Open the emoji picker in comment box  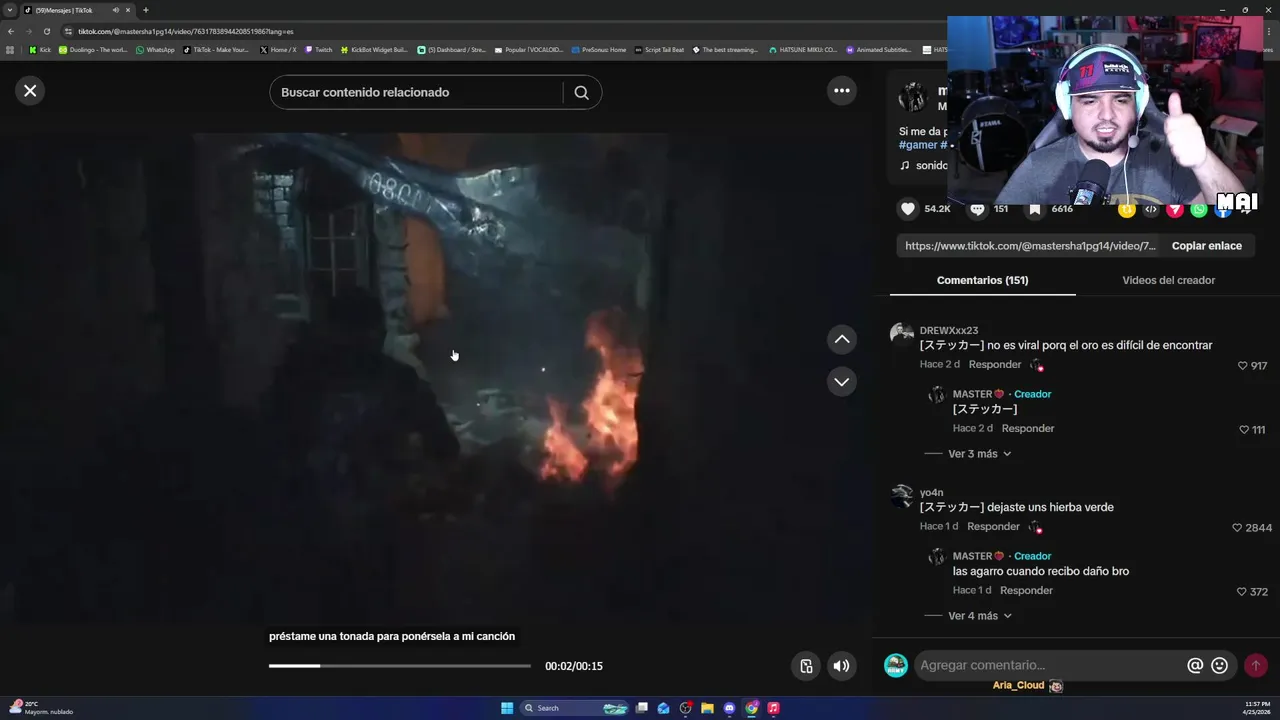point(1219,665)
